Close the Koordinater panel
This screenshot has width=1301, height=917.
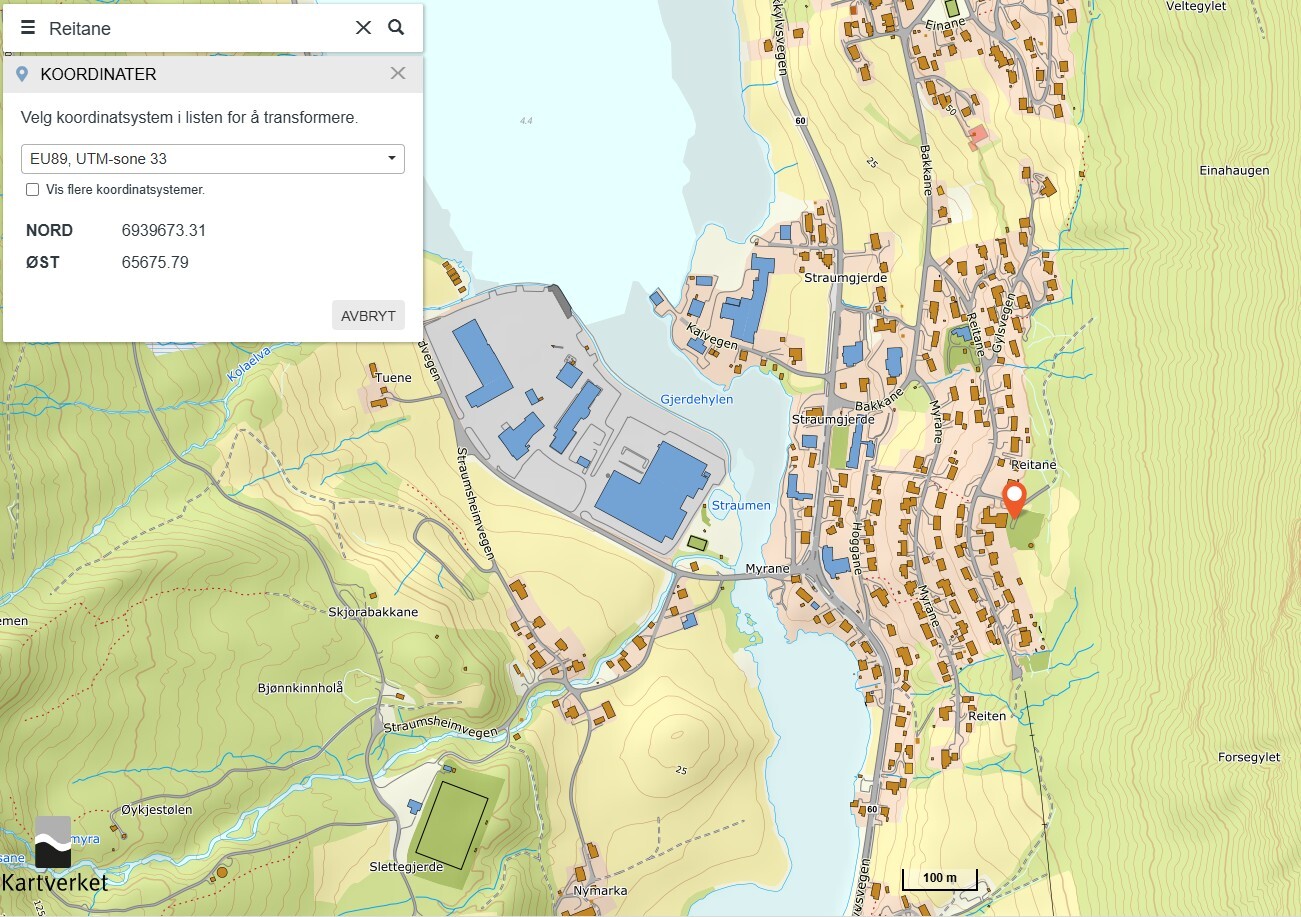[x=398, y=73]
